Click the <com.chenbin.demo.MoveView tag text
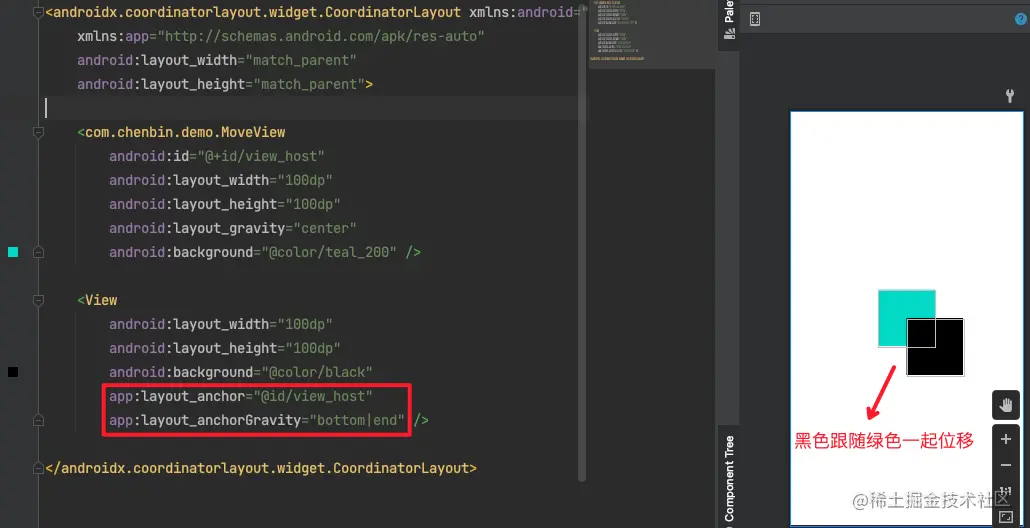Screen dimensions: 1030x528 [x=181, y=132]
